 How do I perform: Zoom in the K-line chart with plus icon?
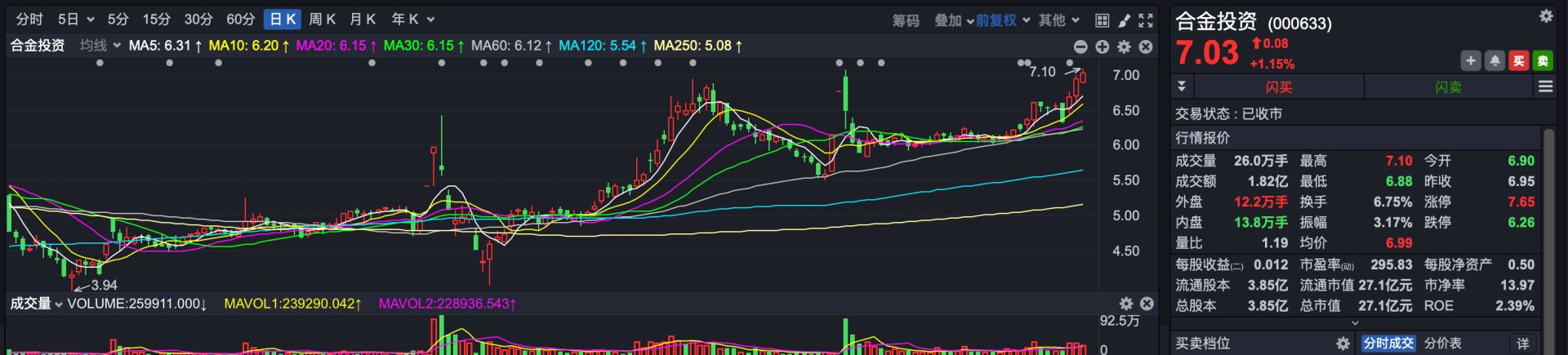pyautogui.click(x=1102, y=47)
